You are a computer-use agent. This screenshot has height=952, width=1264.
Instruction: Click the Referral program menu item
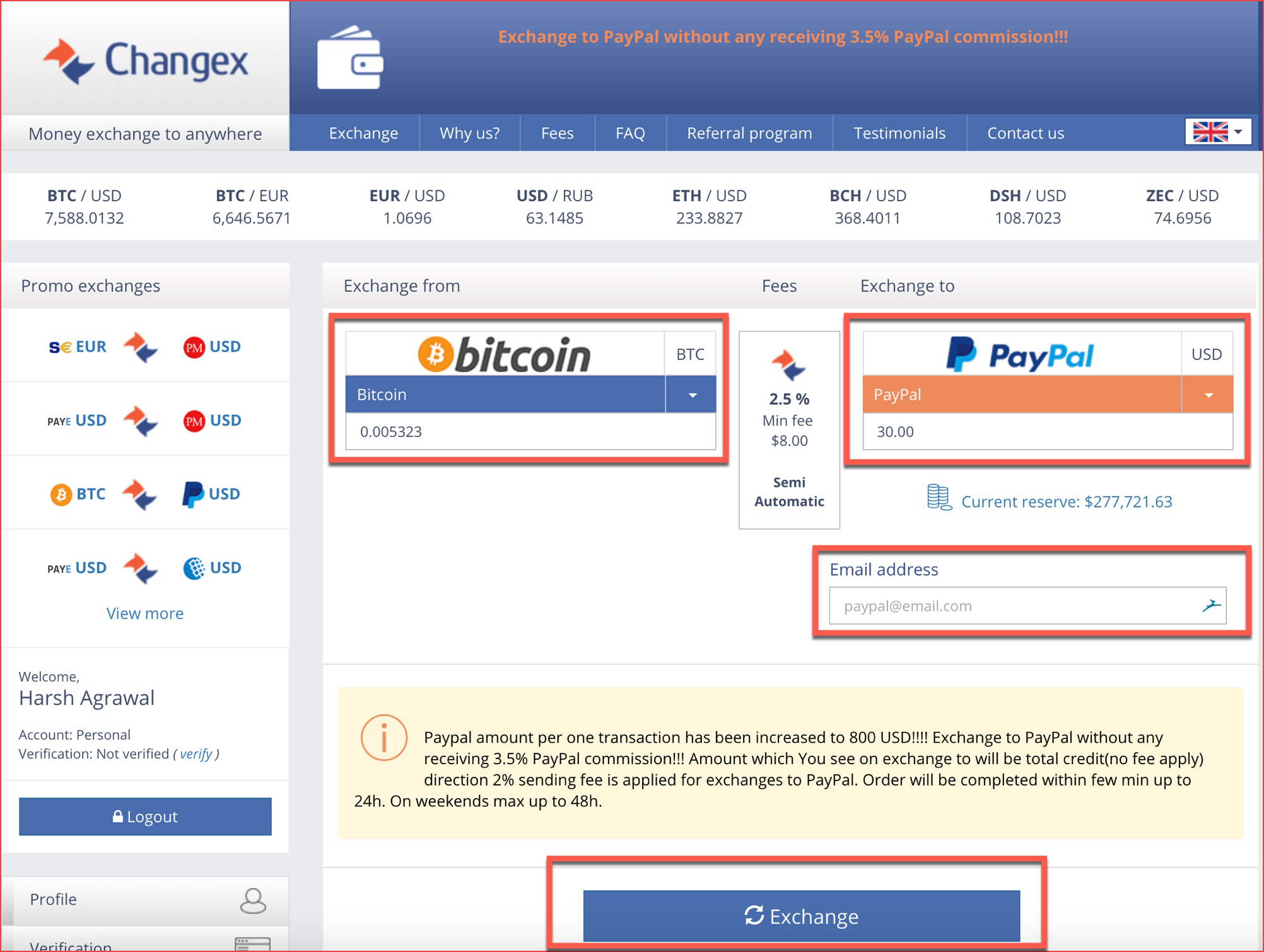pos(750,132)
